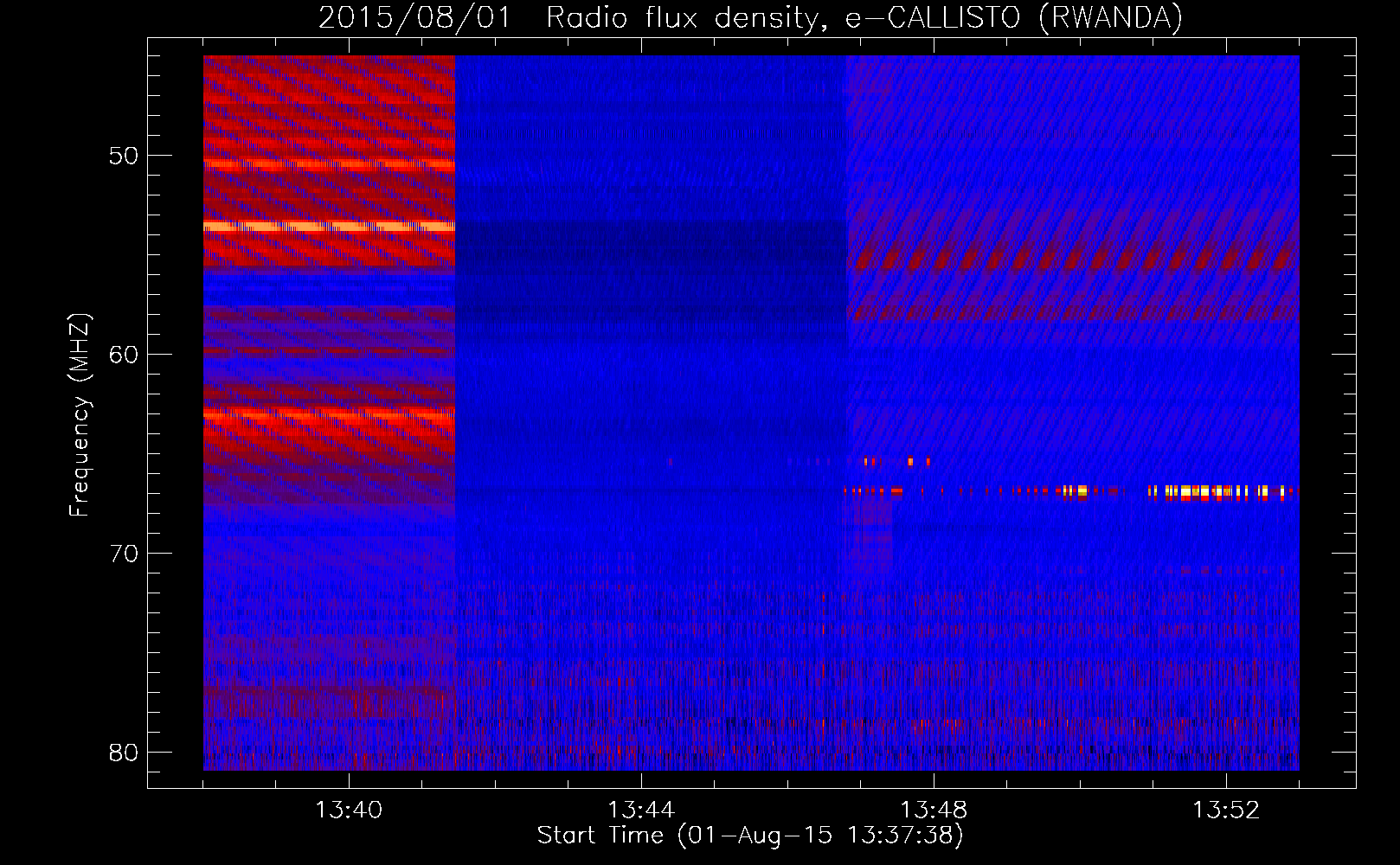The image size is (1400, 865).
Task: Select the 13:44 time tick label
Action: 641,811
